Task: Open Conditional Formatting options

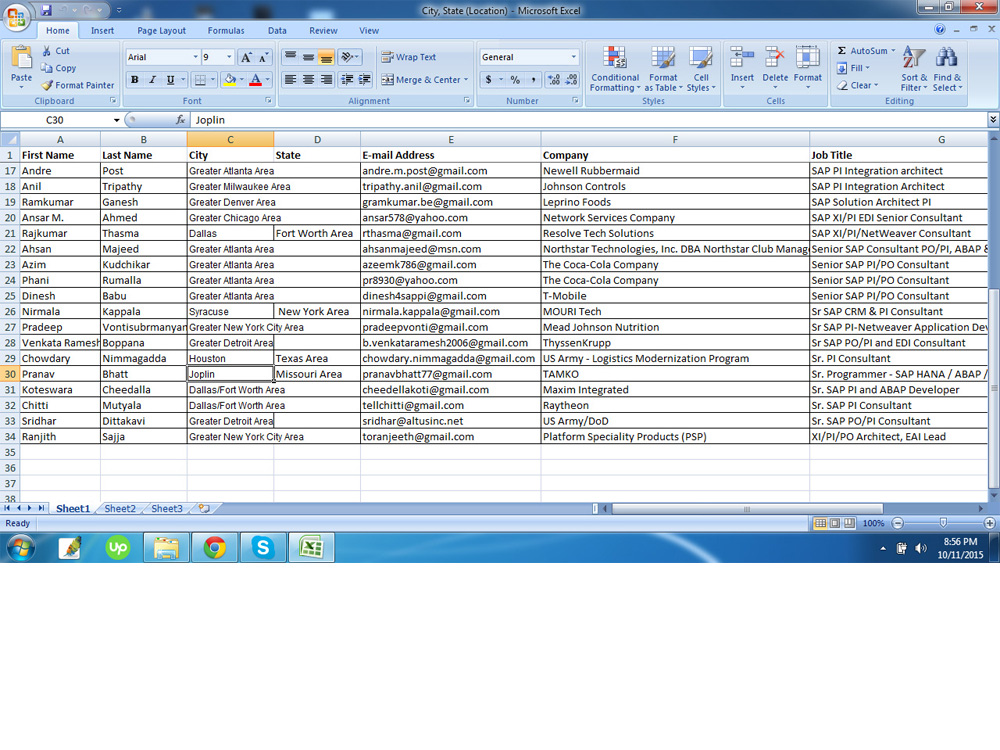Action: 615,70
